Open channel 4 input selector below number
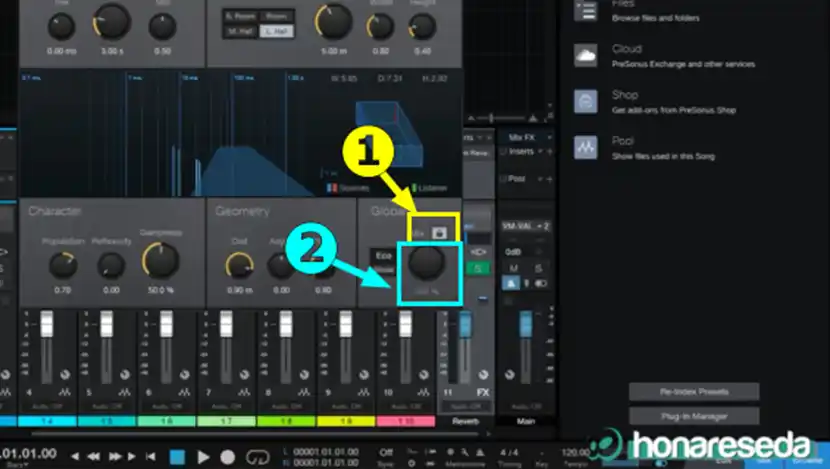The height and width of the screenshot is (469, 830). (48, 407)
